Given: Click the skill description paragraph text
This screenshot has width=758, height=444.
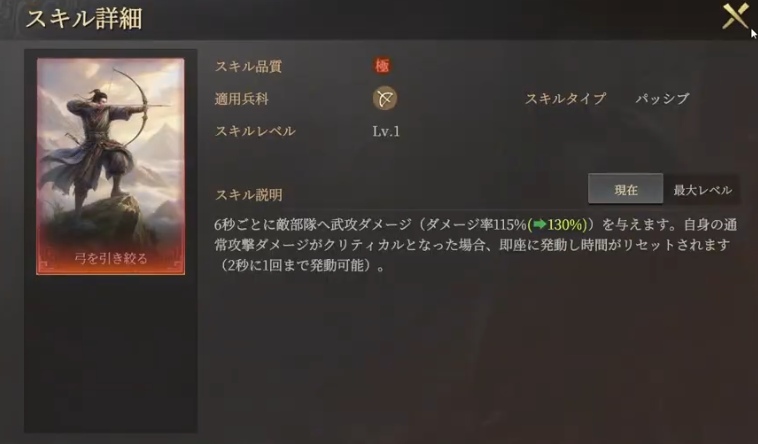Looking at the screenshot, I should pos(476,245).
